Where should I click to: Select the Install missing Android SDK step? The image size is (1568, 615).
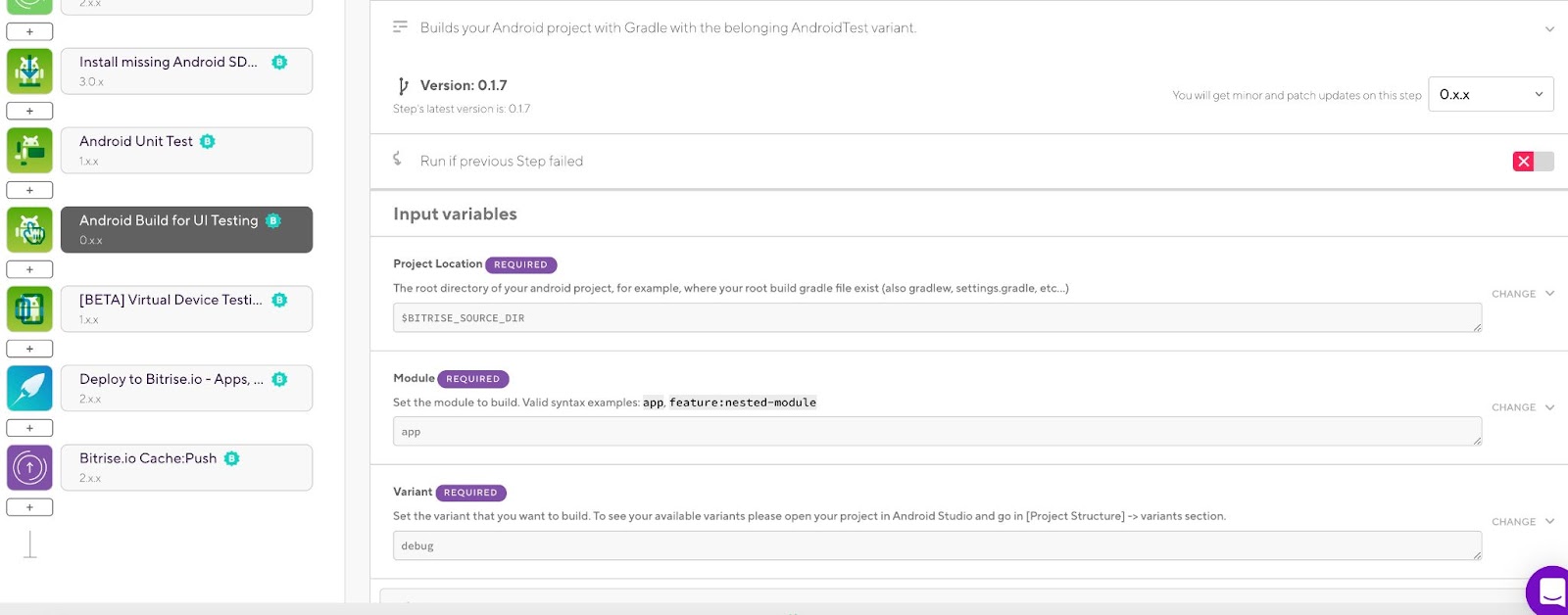[x=186, y=71]
